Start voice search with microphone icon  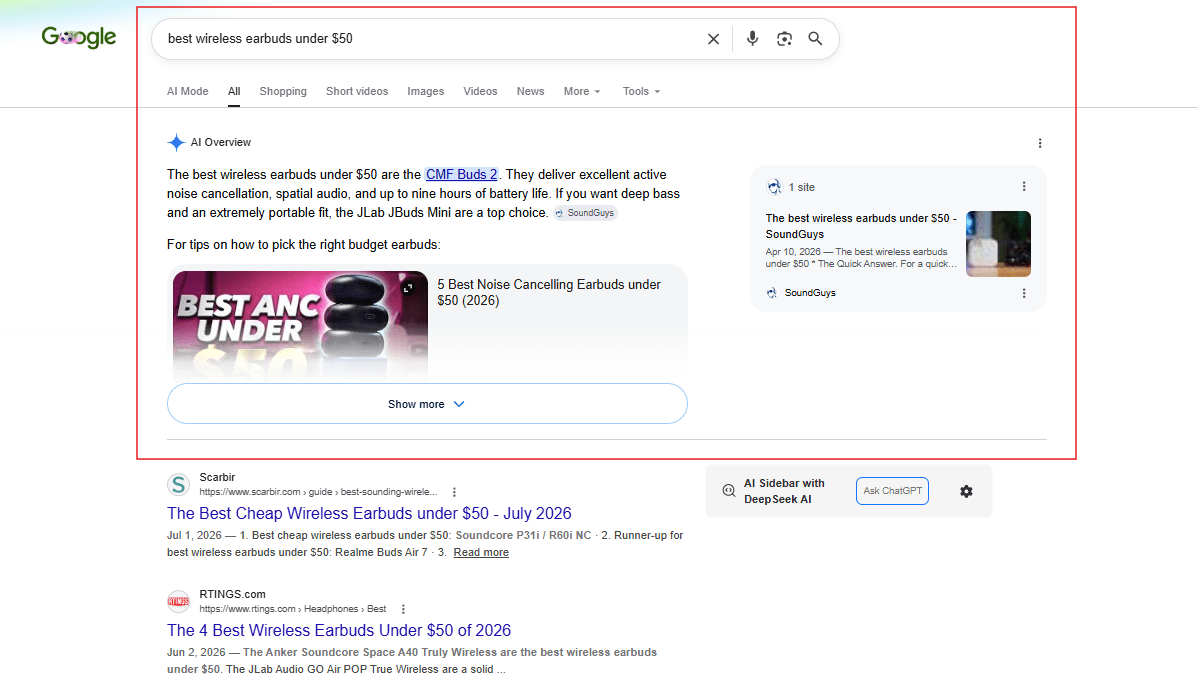pyautogui.click(x=753, y=38)
